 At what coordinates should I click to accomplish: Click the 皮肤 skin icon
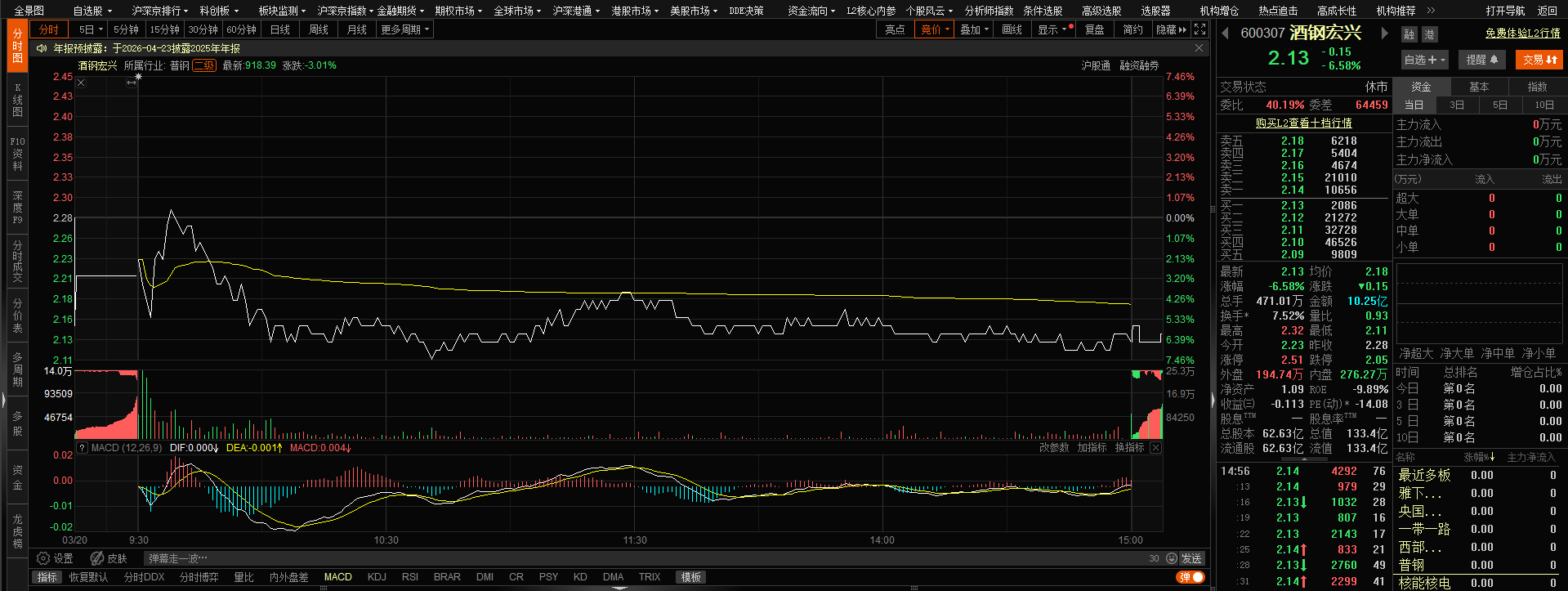(97, 558)
